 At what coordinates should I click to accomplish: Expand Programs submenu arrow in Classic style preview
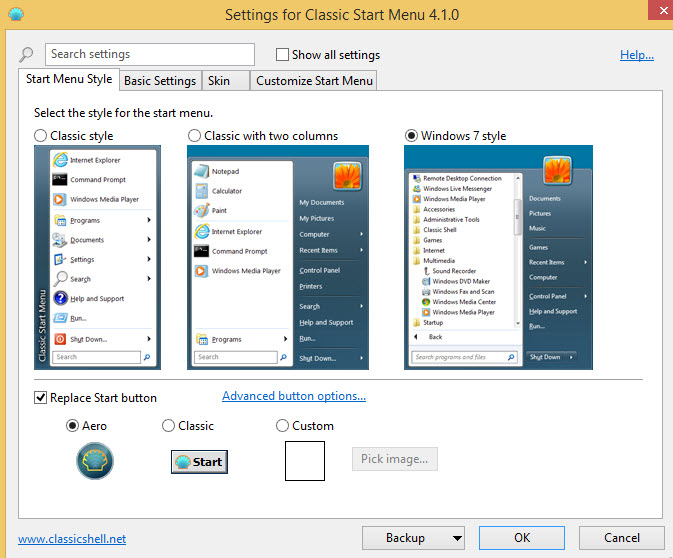(x=149, y=220)
